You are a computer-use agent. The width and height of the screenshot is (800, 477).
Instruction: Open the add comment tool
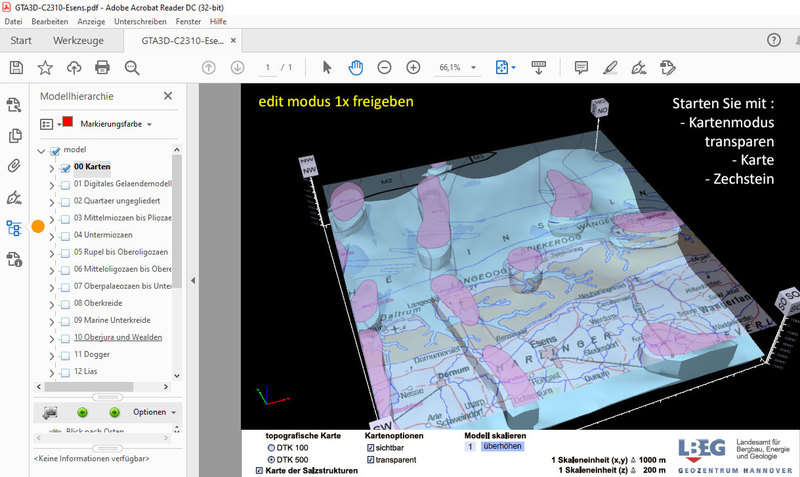(581, 67)
